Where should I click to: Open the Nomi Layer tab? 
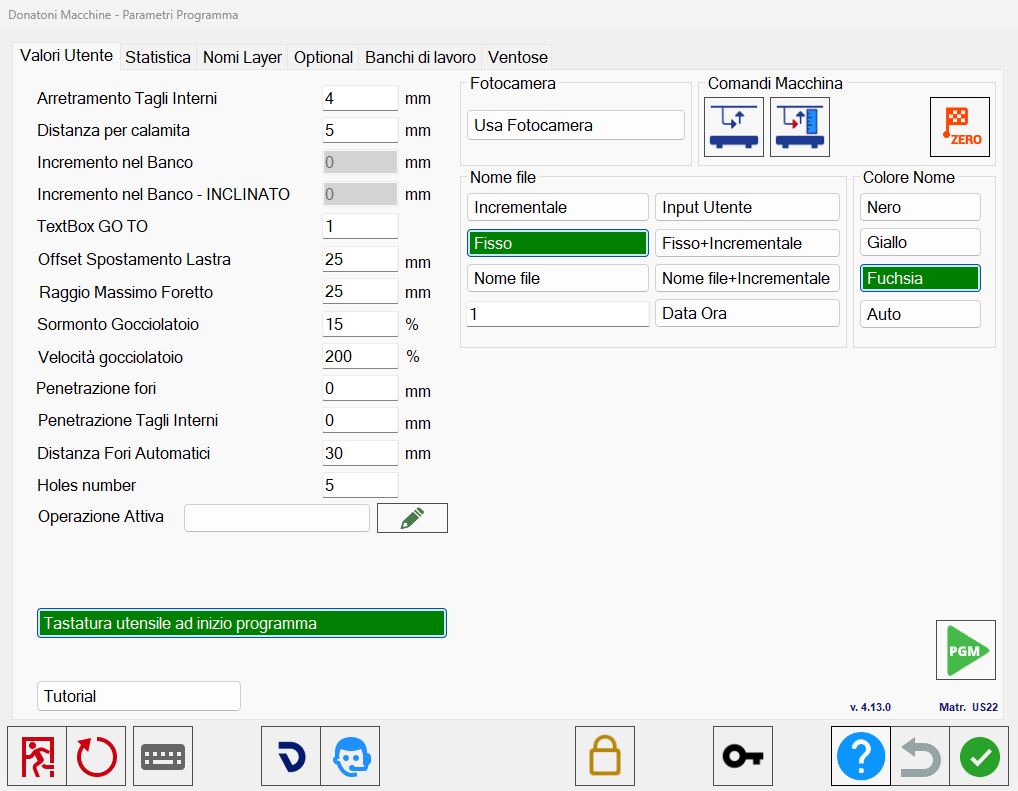pos(242,57)
